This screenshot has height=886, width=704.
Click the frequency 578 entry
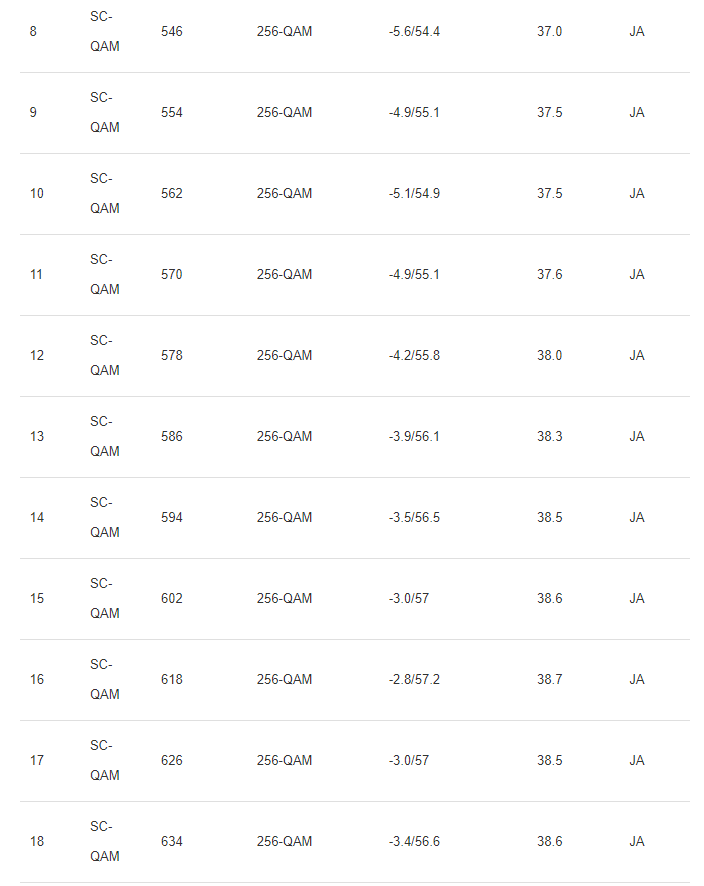pos(172,356)
